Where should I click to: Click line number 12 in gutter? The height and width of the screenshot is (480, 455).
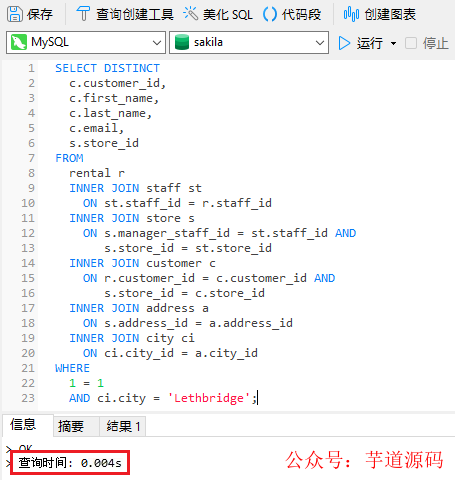(28, 233)
